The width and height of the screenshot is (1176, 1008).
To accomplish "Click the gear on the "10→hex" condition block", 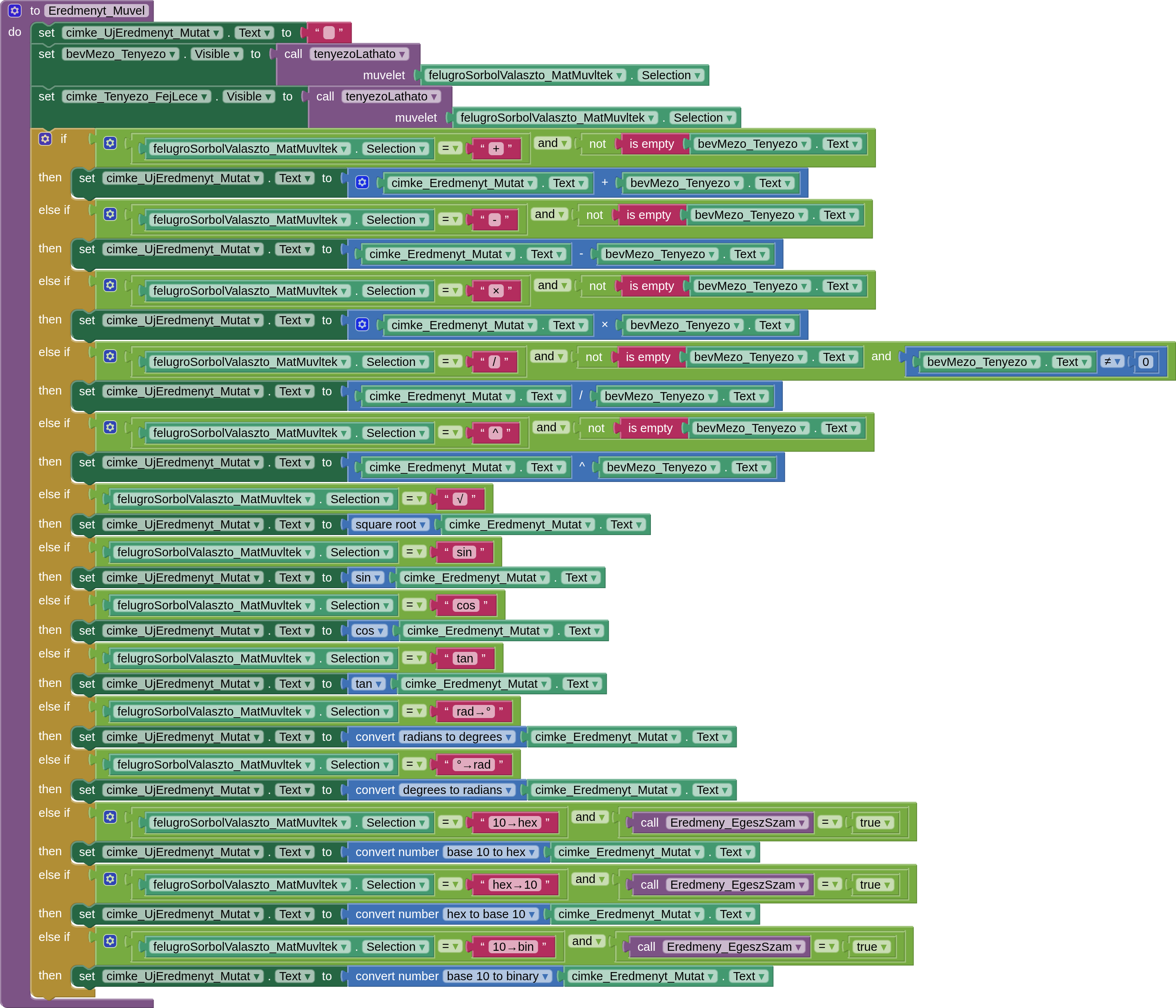I will coord(110,817).
